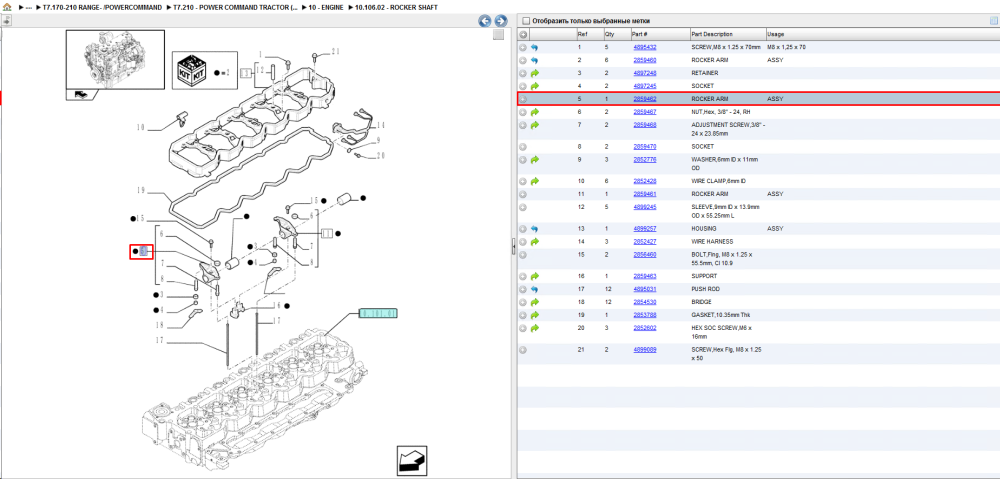Click the gray square diagram options button

pyautogui.click(x=499, y=36)
